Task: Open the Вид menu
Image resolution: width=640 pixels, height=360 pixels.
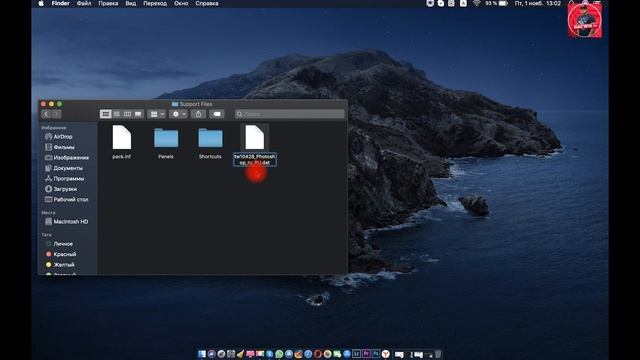Action: pyautogui.click(x=131, y=3)
